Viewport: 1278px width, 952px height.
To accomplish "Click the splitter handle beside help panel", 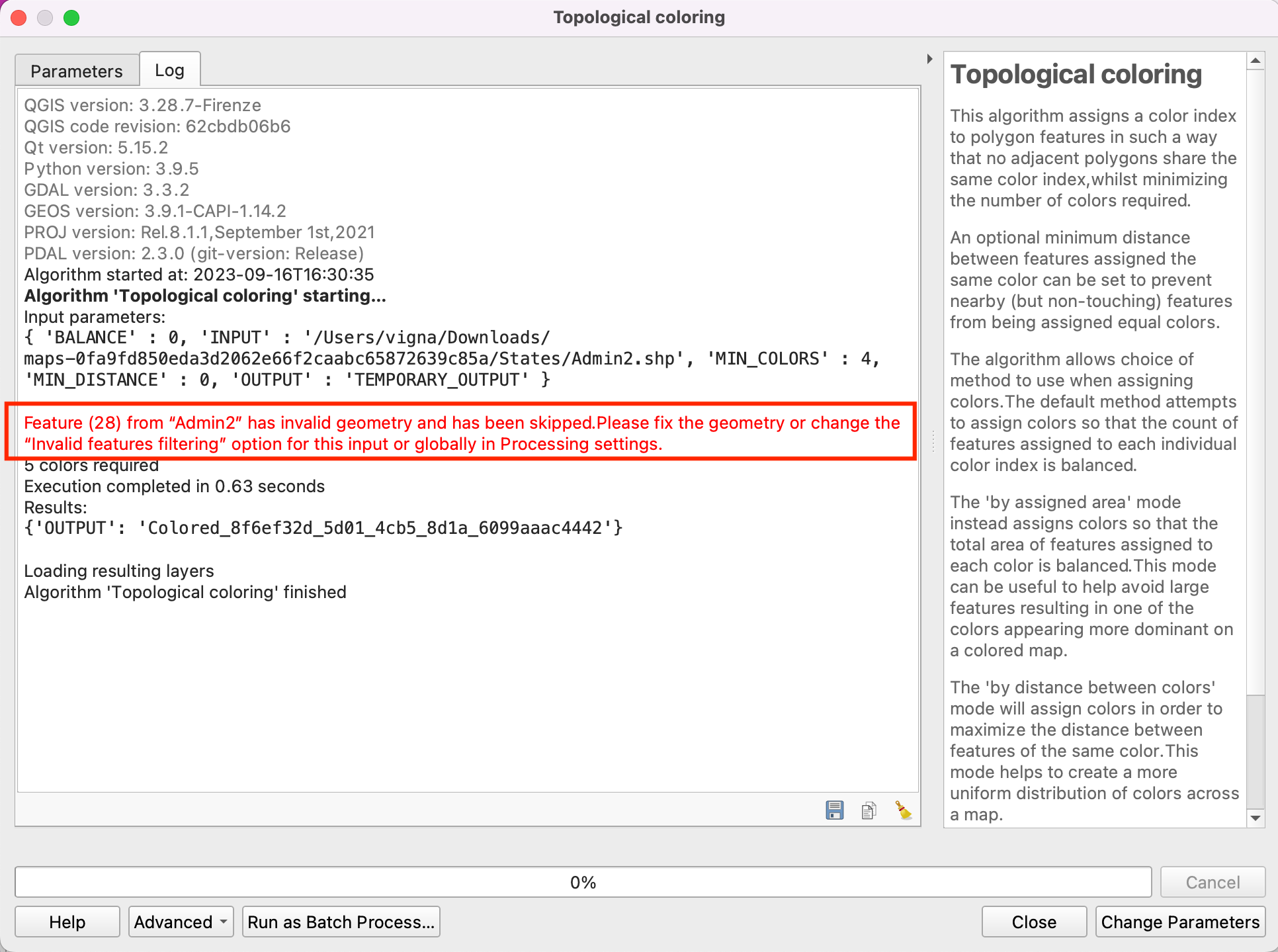I will tap(933, 441).
